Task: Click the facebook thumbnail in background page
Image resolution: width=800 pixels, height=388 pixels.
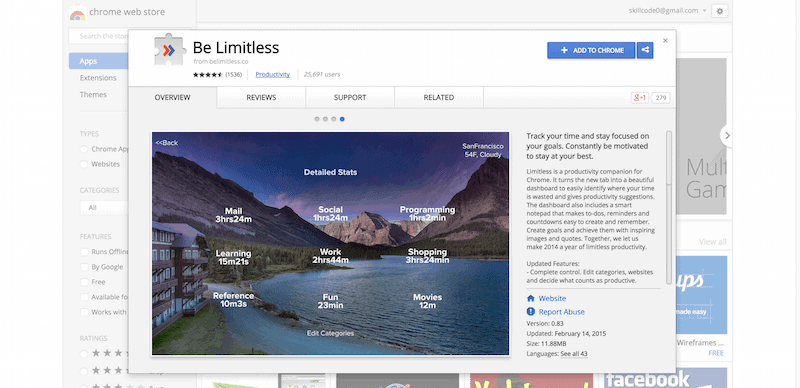Action: point(665,379)
